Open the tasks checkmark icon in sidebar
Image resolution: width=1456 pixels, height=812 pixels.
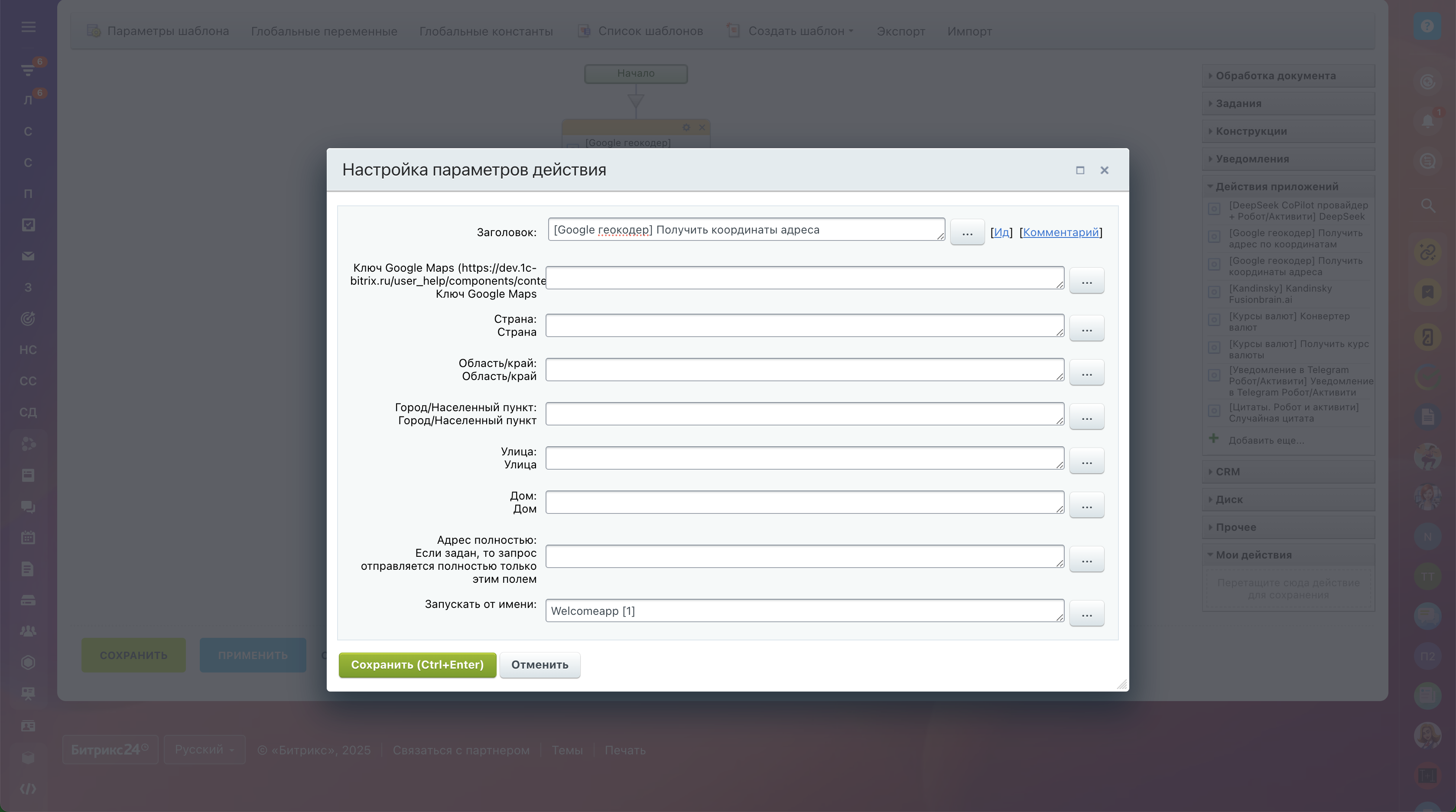[28, 225]
